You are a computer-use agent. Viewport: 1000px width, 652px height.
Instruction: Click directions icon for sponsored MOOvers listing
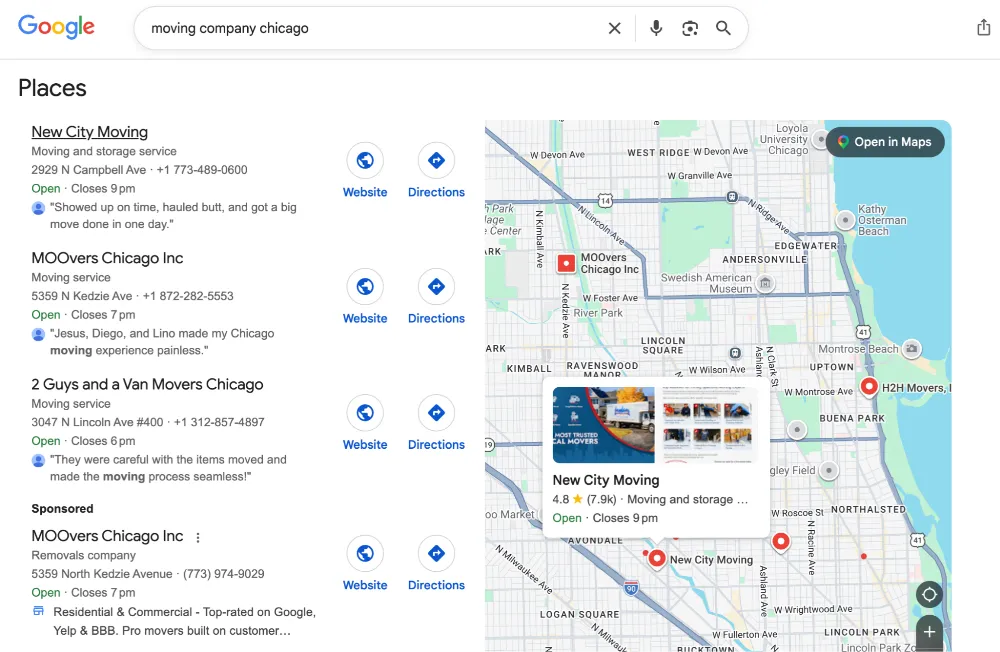(436, 553)
